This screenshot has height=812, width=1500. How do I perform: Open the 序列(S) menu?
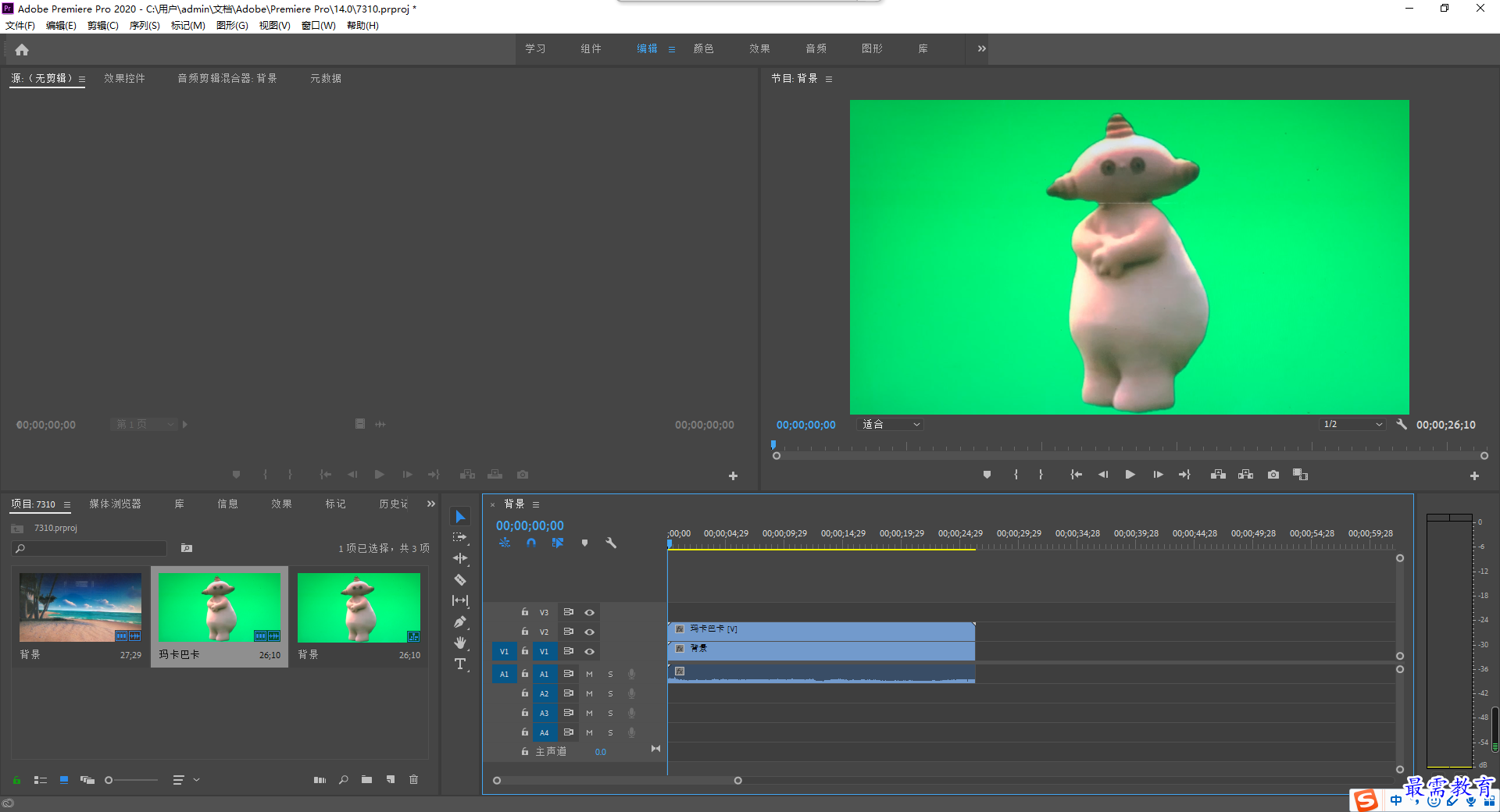tap(145, 26)
